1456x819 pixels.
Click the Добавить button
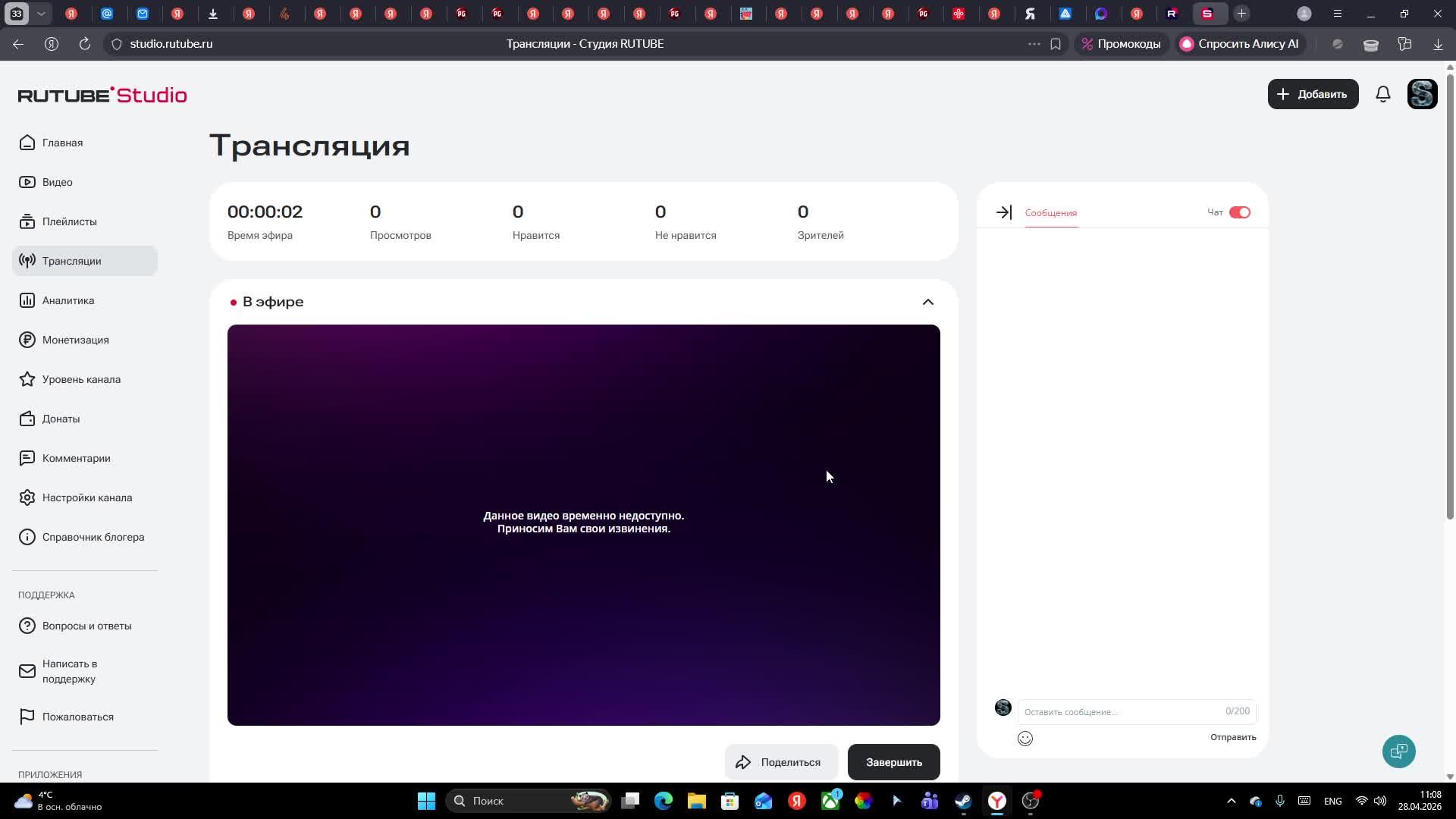pyautogui.click(x=1312, y=94)
